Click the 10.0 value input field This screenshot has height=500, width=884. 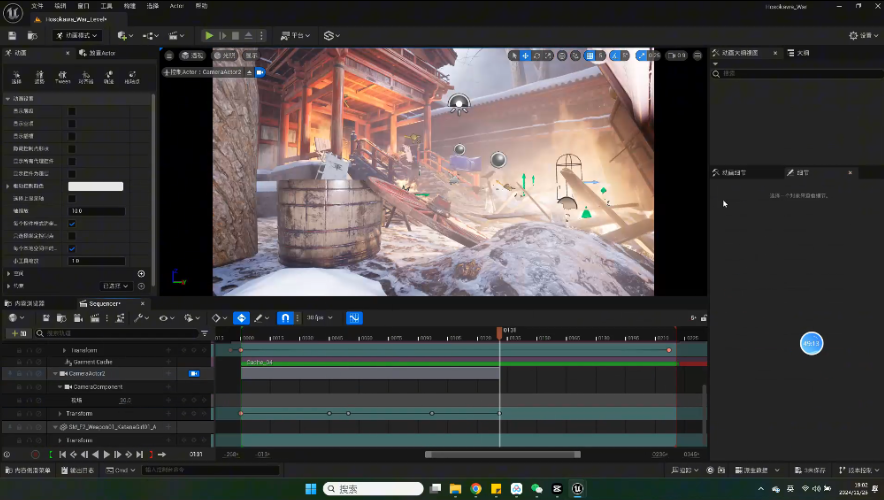point(96,211)
